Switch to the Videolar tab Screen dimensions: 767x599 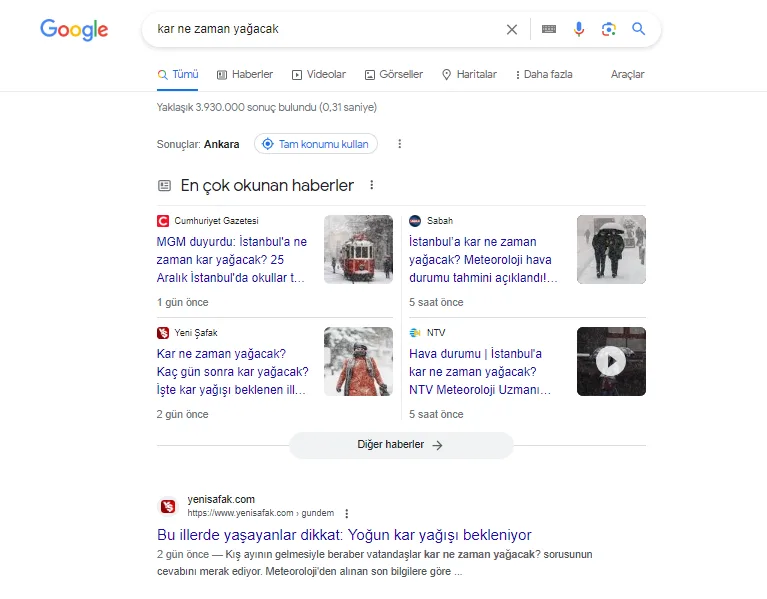(x=319, y=74)
